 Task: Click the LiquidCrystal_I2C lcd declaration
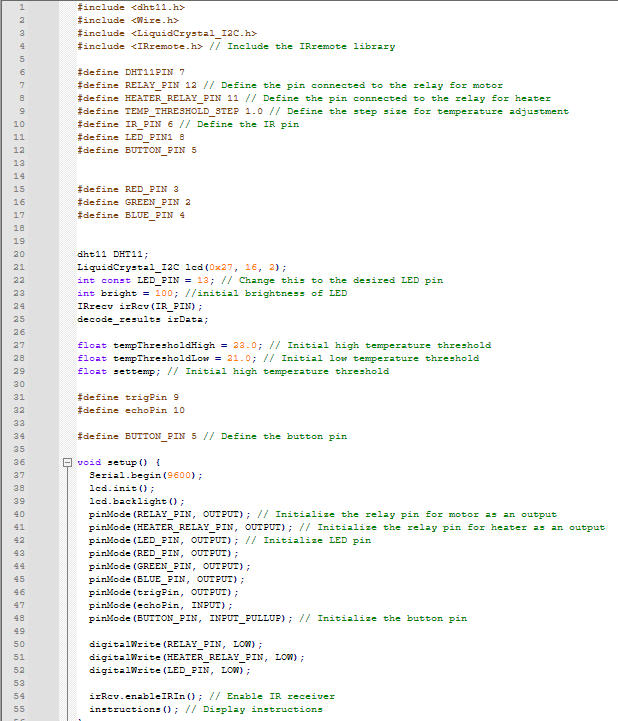[x=181, y=267]
